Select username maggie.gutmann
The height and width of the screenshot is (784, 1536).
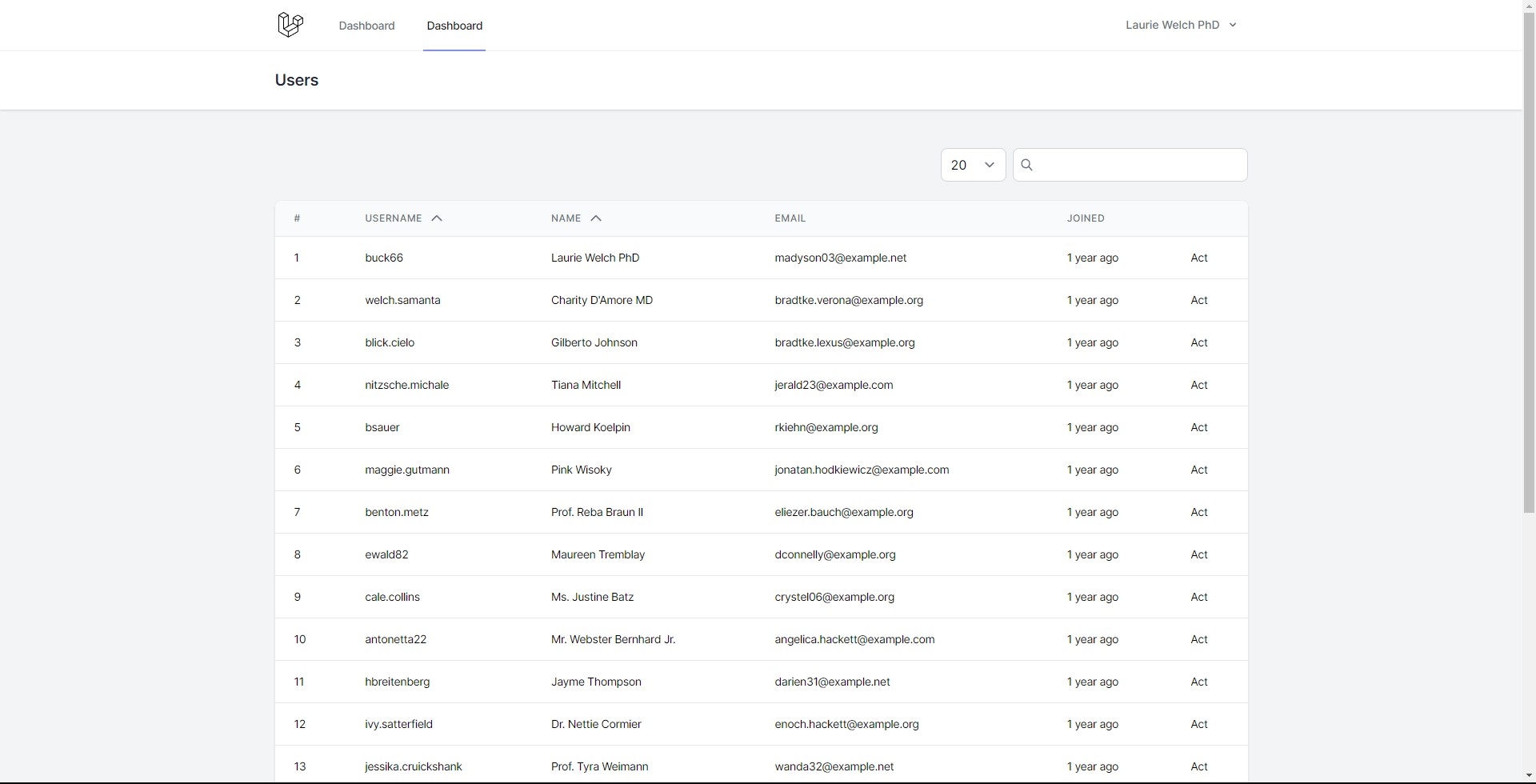click(x=407, y=470)
